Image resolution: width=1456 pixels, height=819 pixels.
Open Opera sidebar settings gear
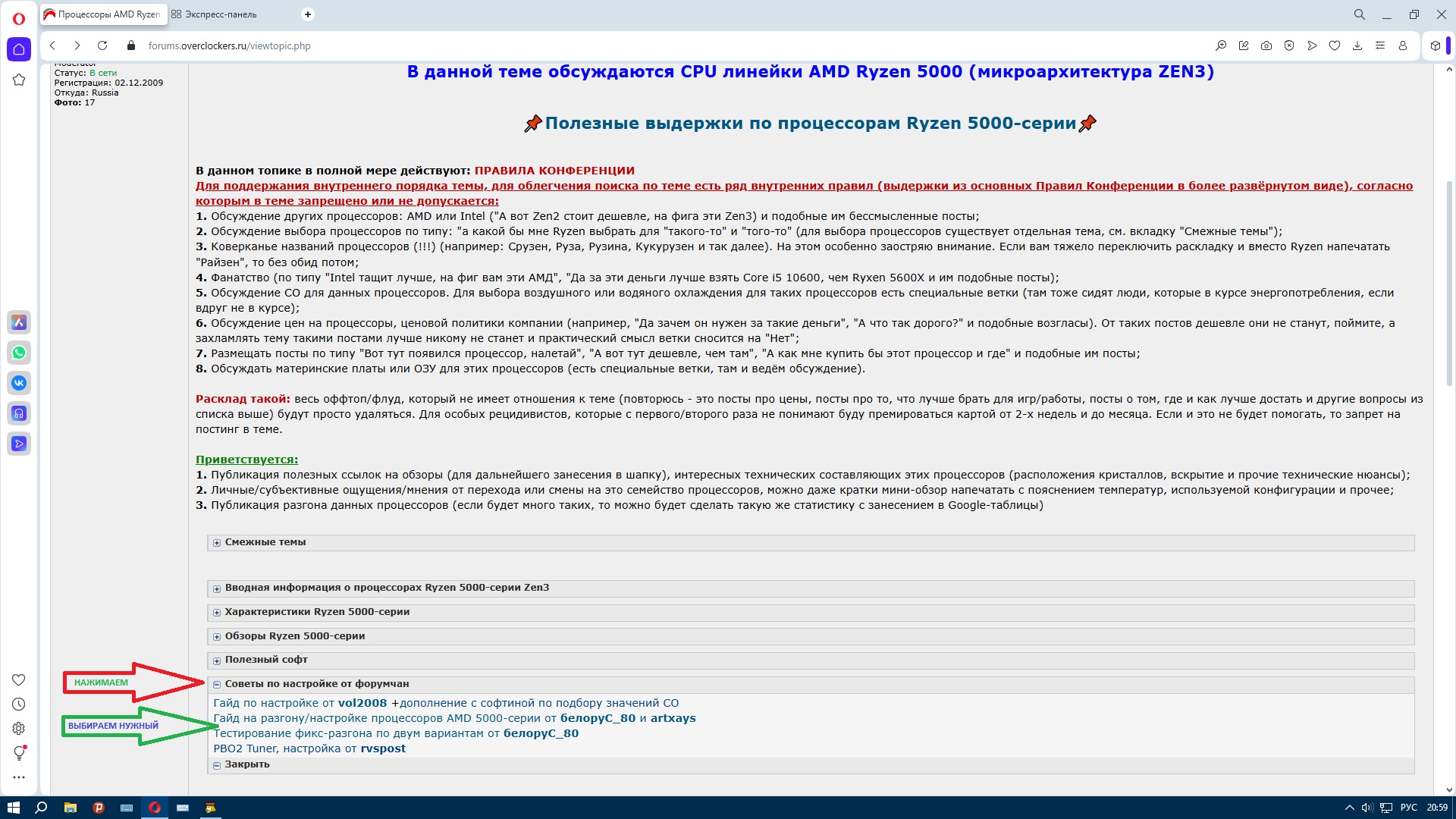point(19,729)
